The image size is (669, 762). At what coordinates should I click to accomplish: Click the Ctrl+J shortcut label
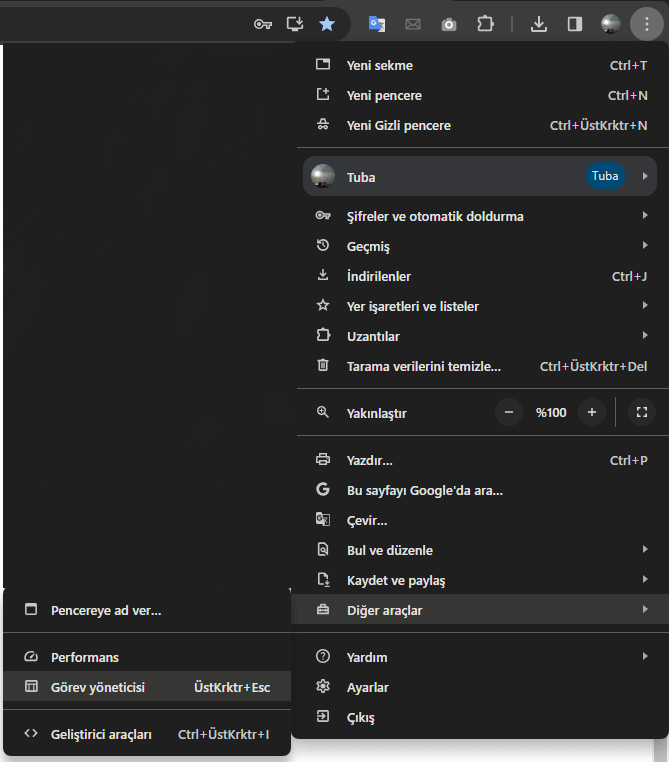pyautogui.click(x=630, y=277)
